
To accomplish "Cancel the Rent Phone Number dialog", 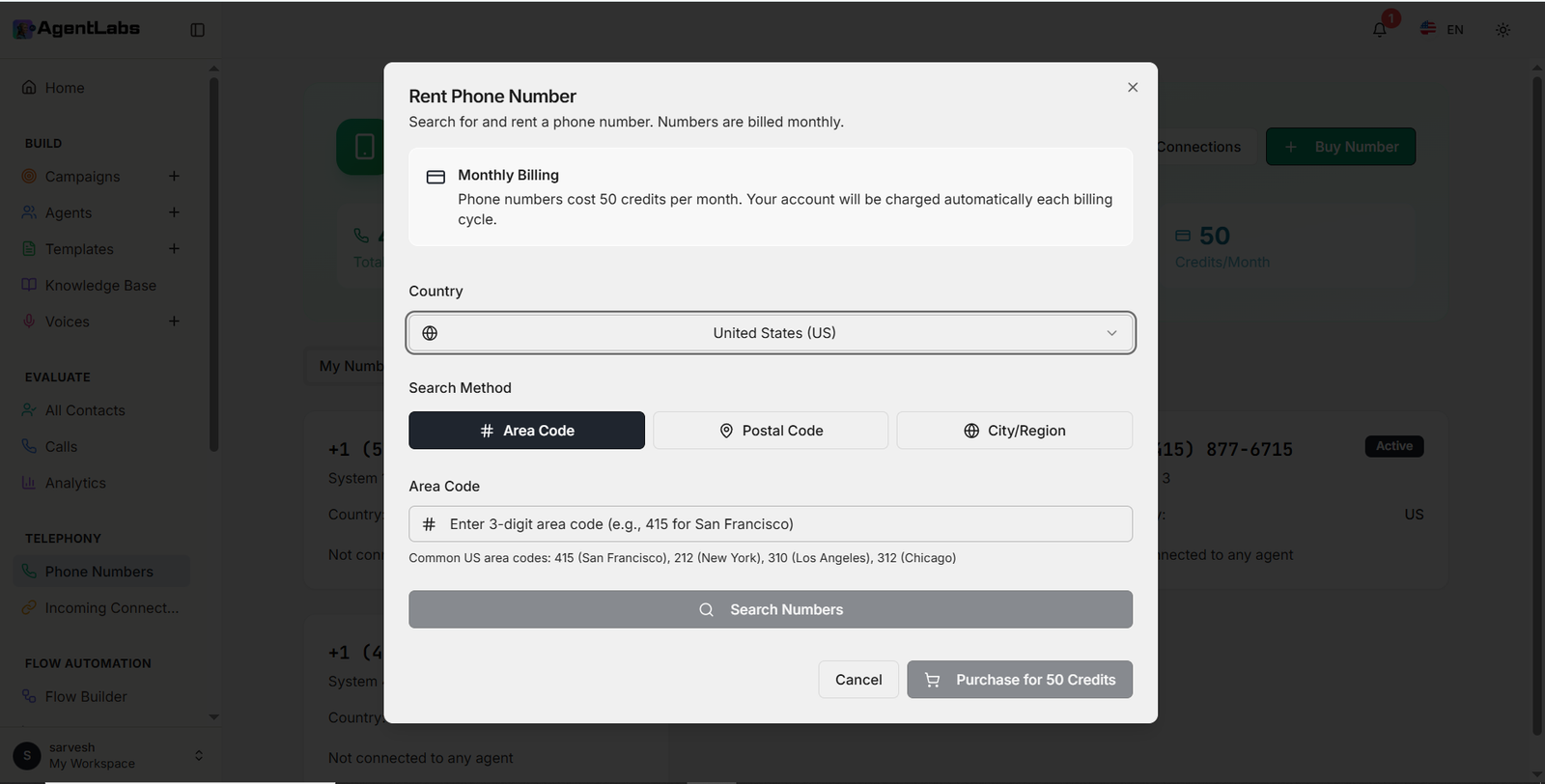I will tap(857, 679).
